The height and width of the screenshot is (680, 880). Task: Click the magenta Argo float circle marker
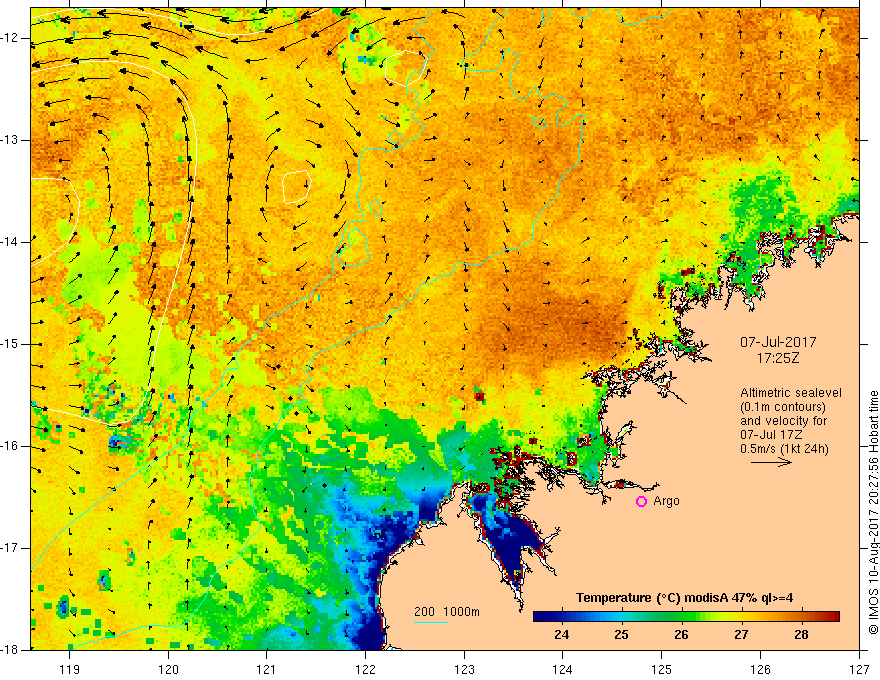[x=641, y=502]
